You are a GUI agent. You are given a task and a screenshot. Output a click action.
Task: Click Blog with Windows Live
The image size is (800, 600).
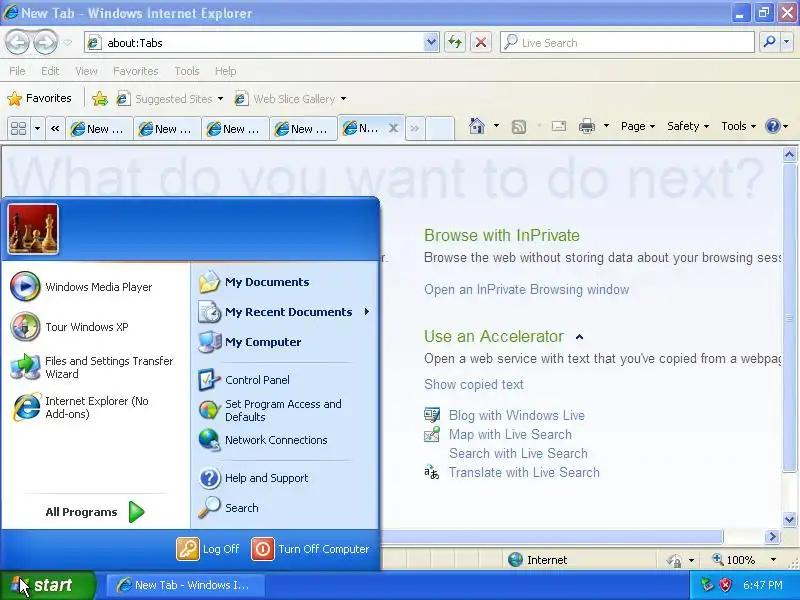coord(516,415)
